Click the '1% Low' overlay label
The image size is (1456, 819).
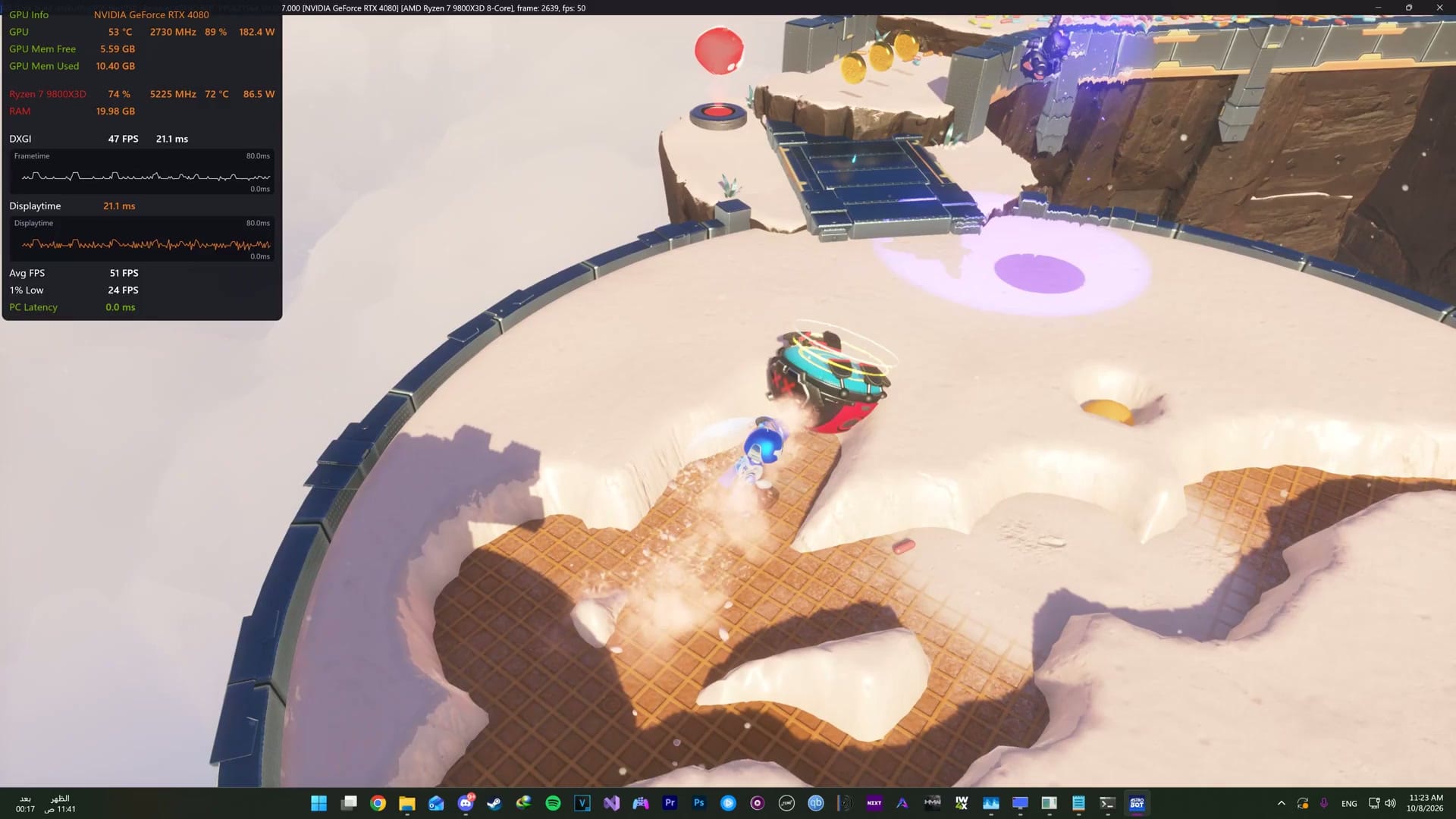click(x=27, y=290)
